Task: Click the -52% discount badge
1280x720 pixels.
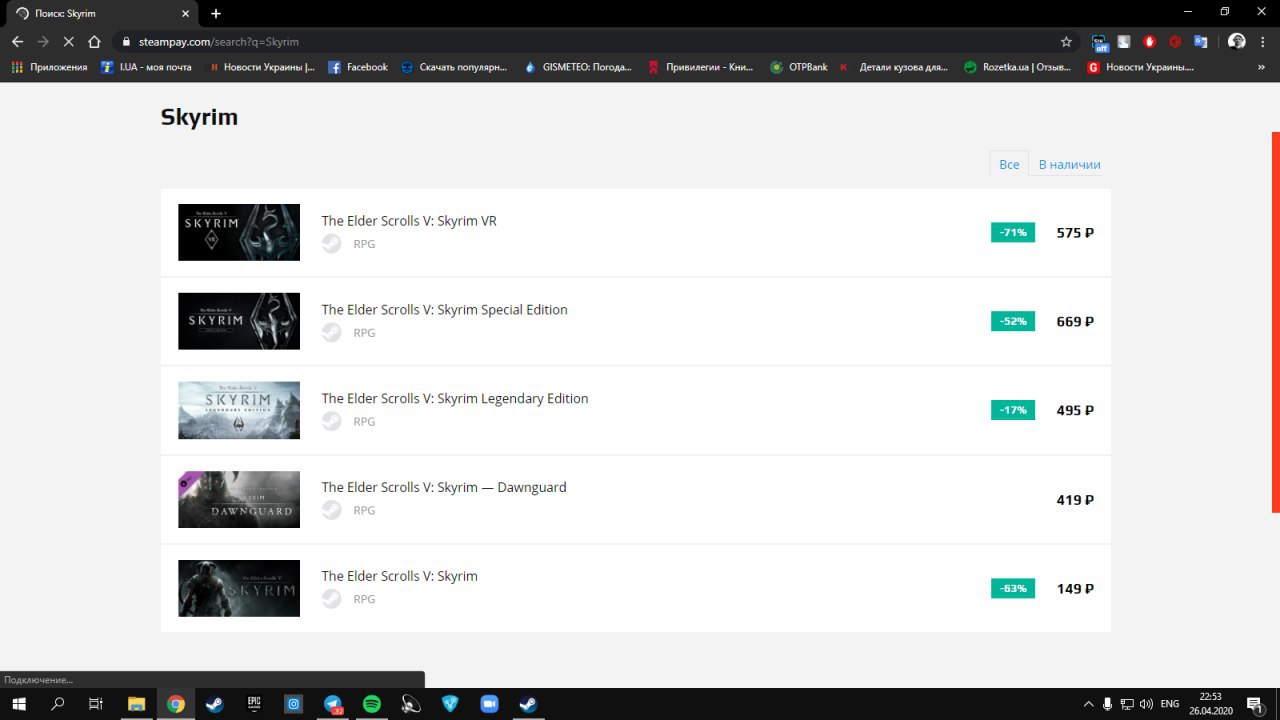Action: [1013, 321]
